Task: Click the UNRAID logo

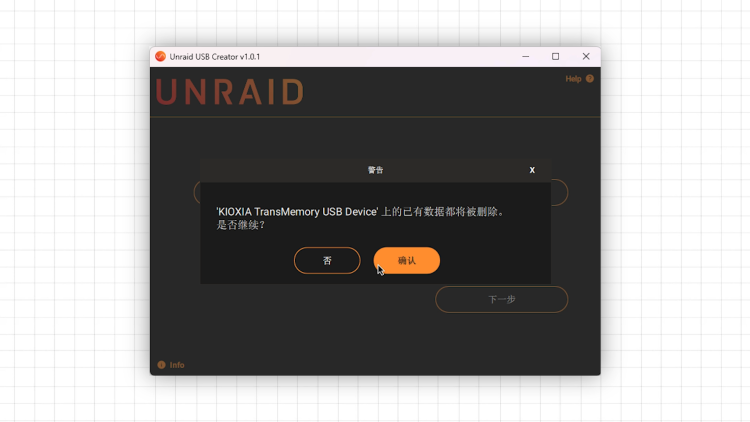Action: (230, 92)
